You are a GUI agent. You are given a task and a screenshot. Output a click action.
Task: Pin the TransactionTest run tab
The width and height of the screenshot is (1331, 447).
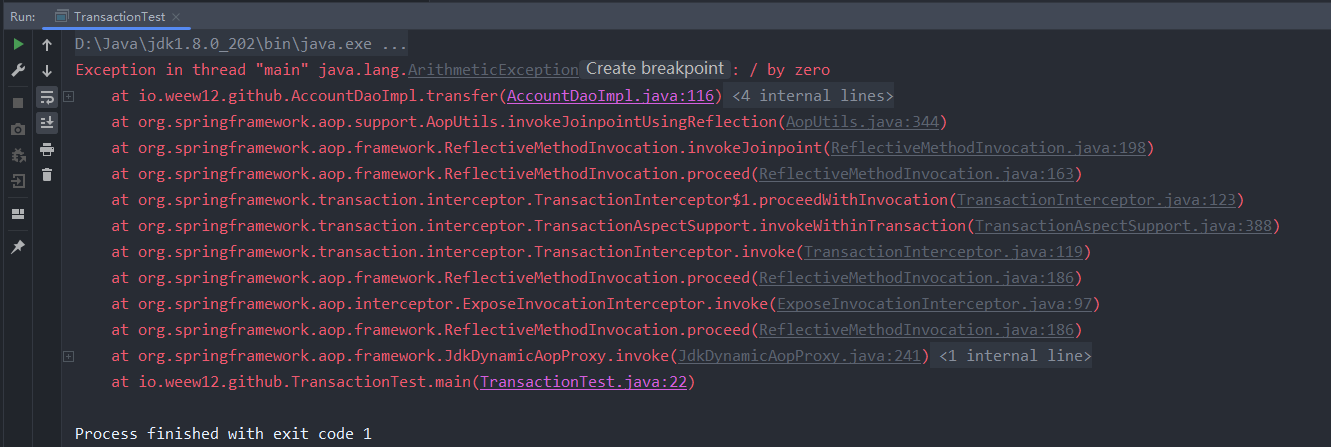(17, 247)
